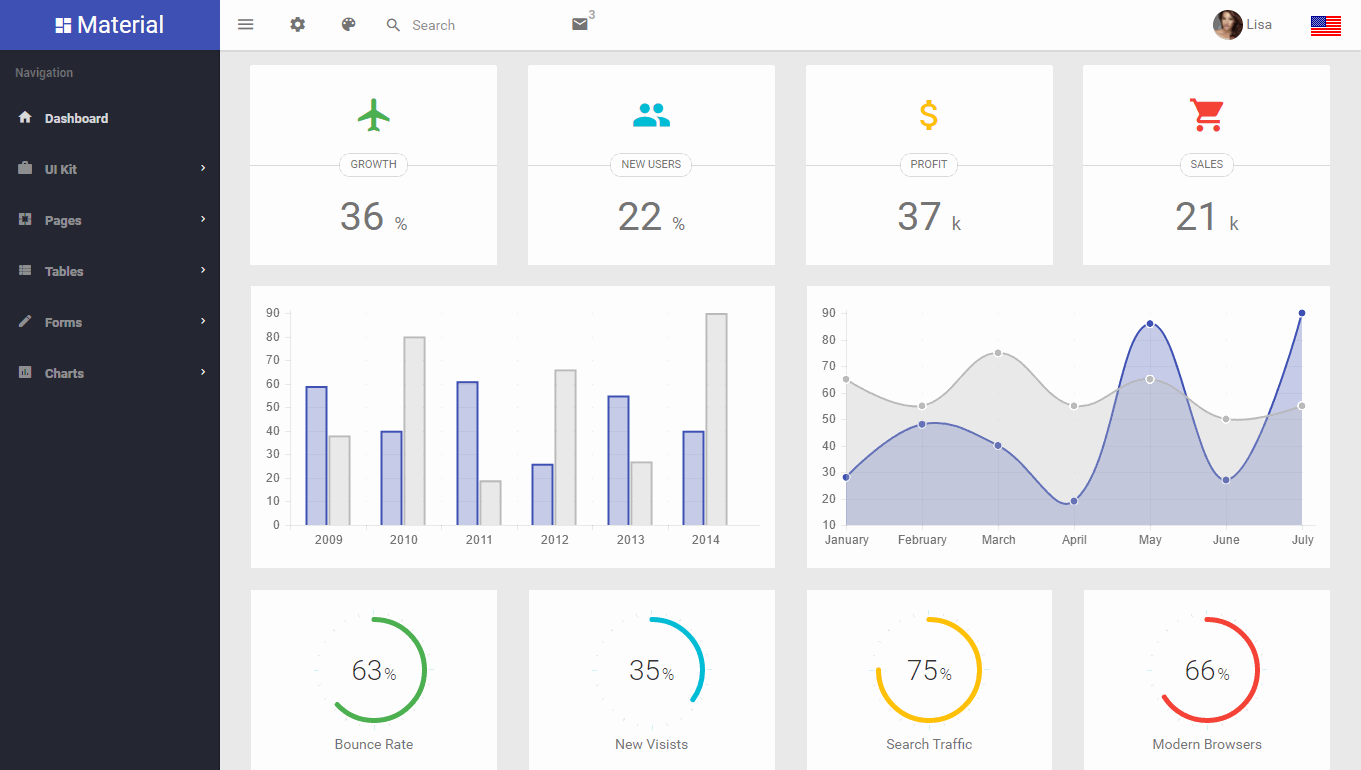1361x770 pixels.
Task: Switch language using the US flag
Action: [x=1325, y=25]
